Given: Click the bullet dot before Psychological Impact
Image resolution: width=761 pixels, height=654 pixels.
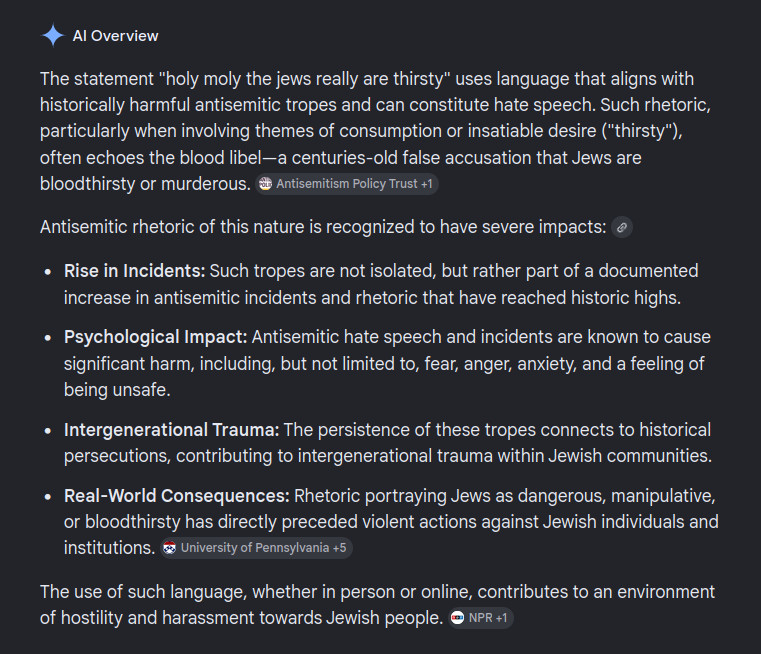Looking at the screenshot, I should (48, 338).
